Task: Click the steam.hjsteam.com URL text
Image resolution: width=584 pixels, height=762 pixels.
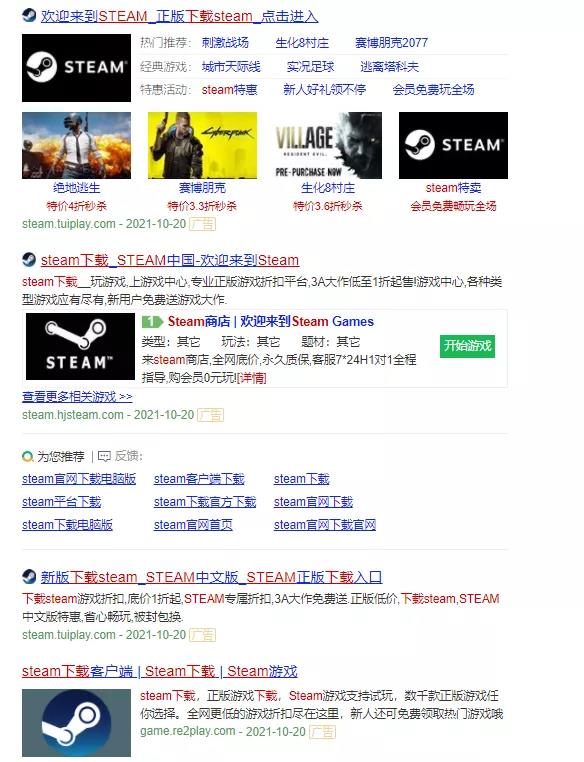Action: [73, 415]
